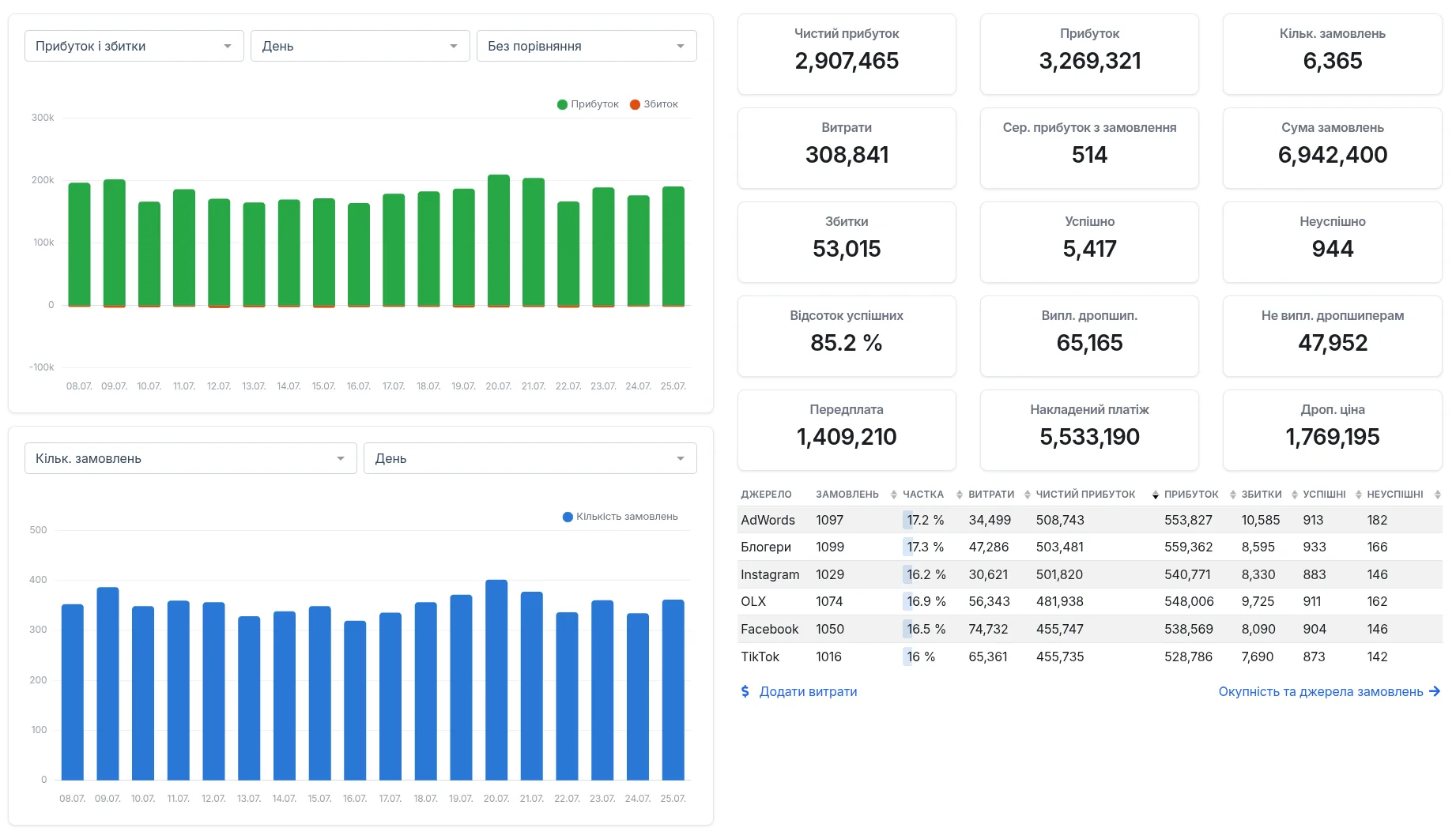This screenshot has height=839, width=1456.
Task: Select the Витрати 308,841 card
Action: (847, 148)
